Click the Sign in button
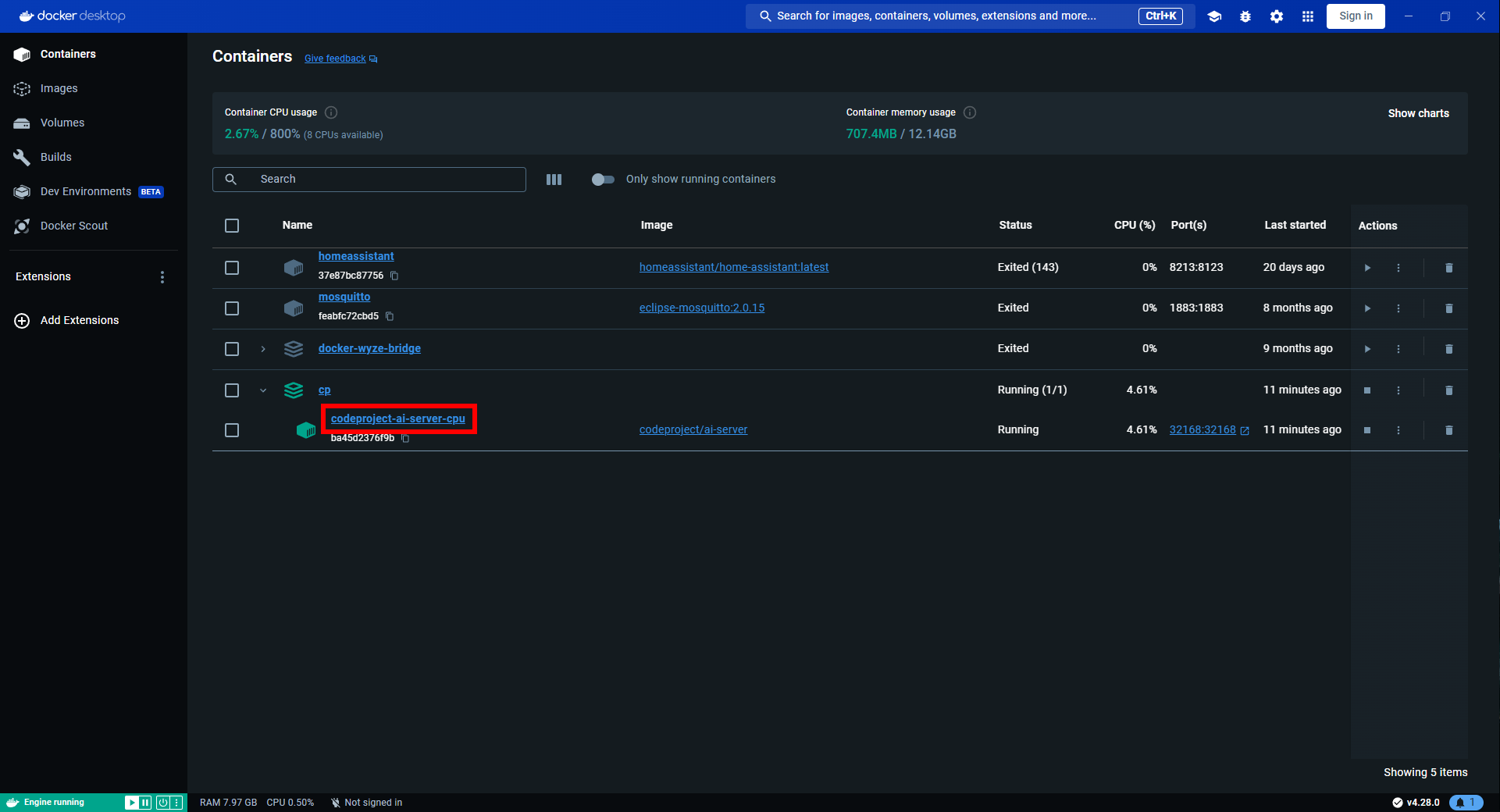Viewport: 1500px width, 812px height. [x=1356, y=16]
